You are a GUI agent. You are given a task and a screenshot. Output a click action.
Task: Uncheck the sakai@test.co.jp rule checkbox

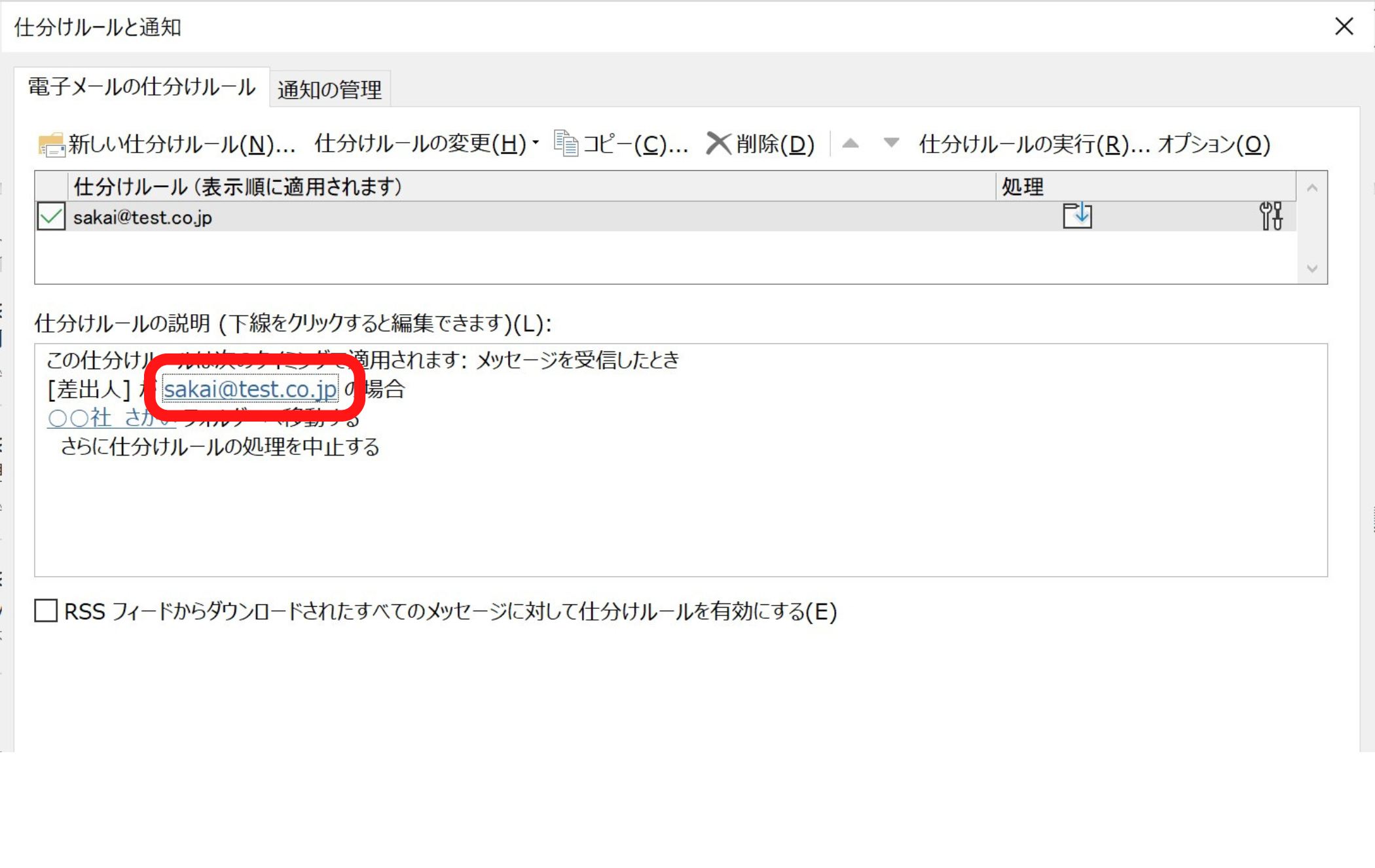(51, 217)
